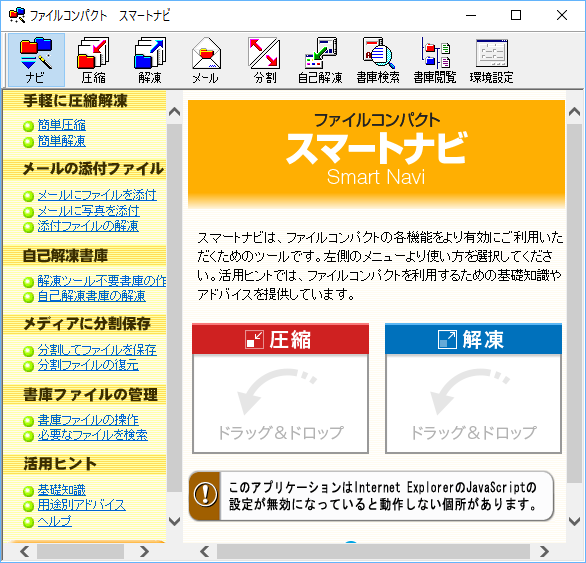Click the 自己解凍書庫 section heading
Image resolution: width=586 pixels, height=563 pixels.
(65, 256)
